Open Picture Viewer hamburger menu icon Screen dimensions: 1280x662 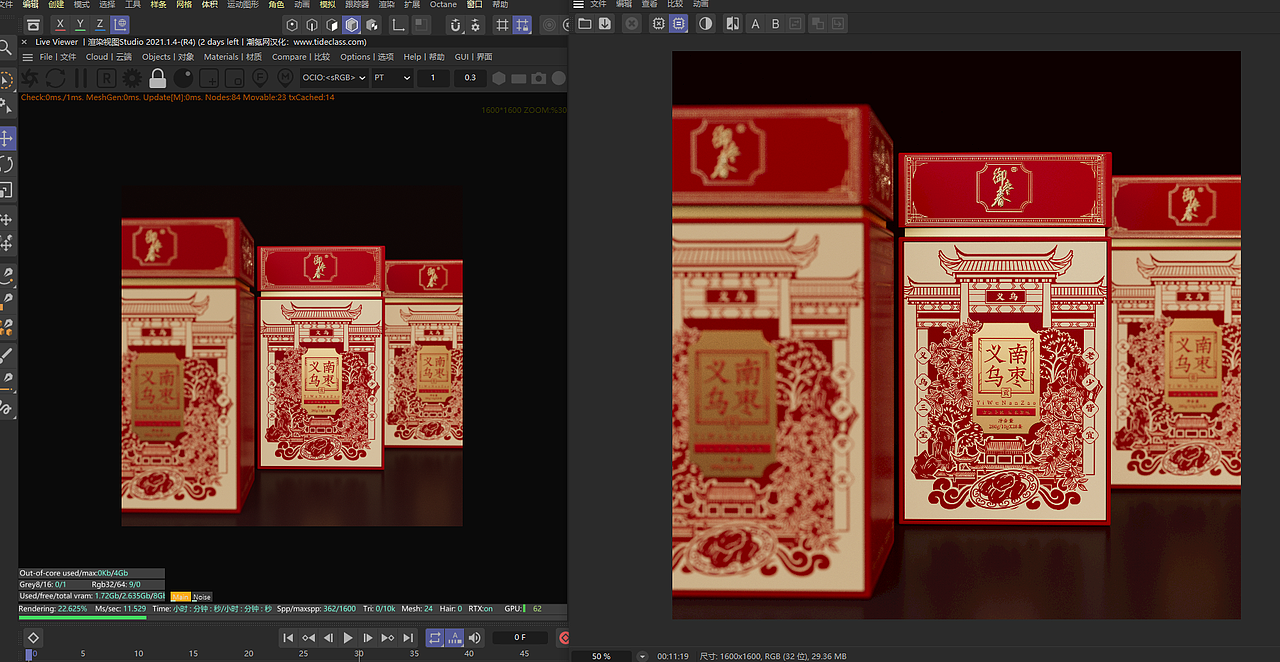pos(579,5)
